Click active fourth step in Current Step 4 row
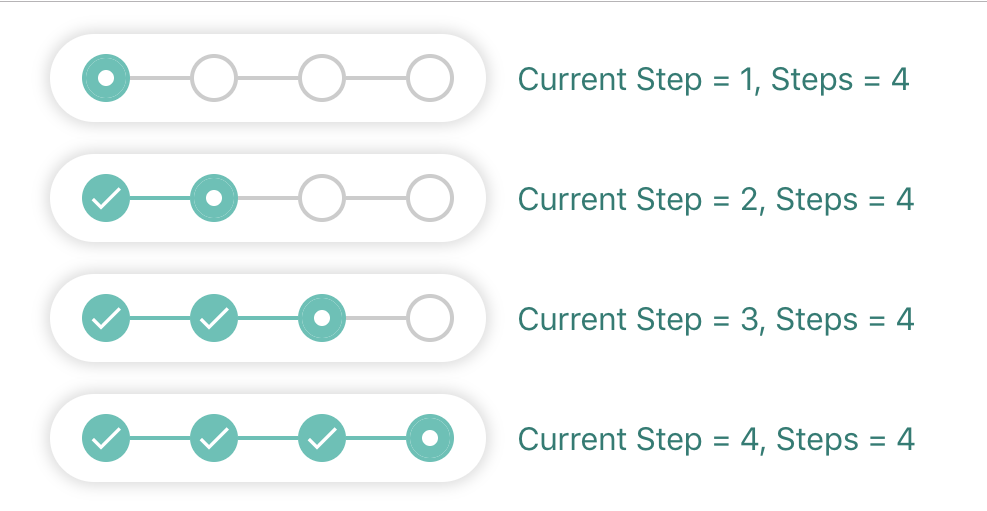Image resolution: width=987 pixels, height=511 pixels. [x=430, y=438]
